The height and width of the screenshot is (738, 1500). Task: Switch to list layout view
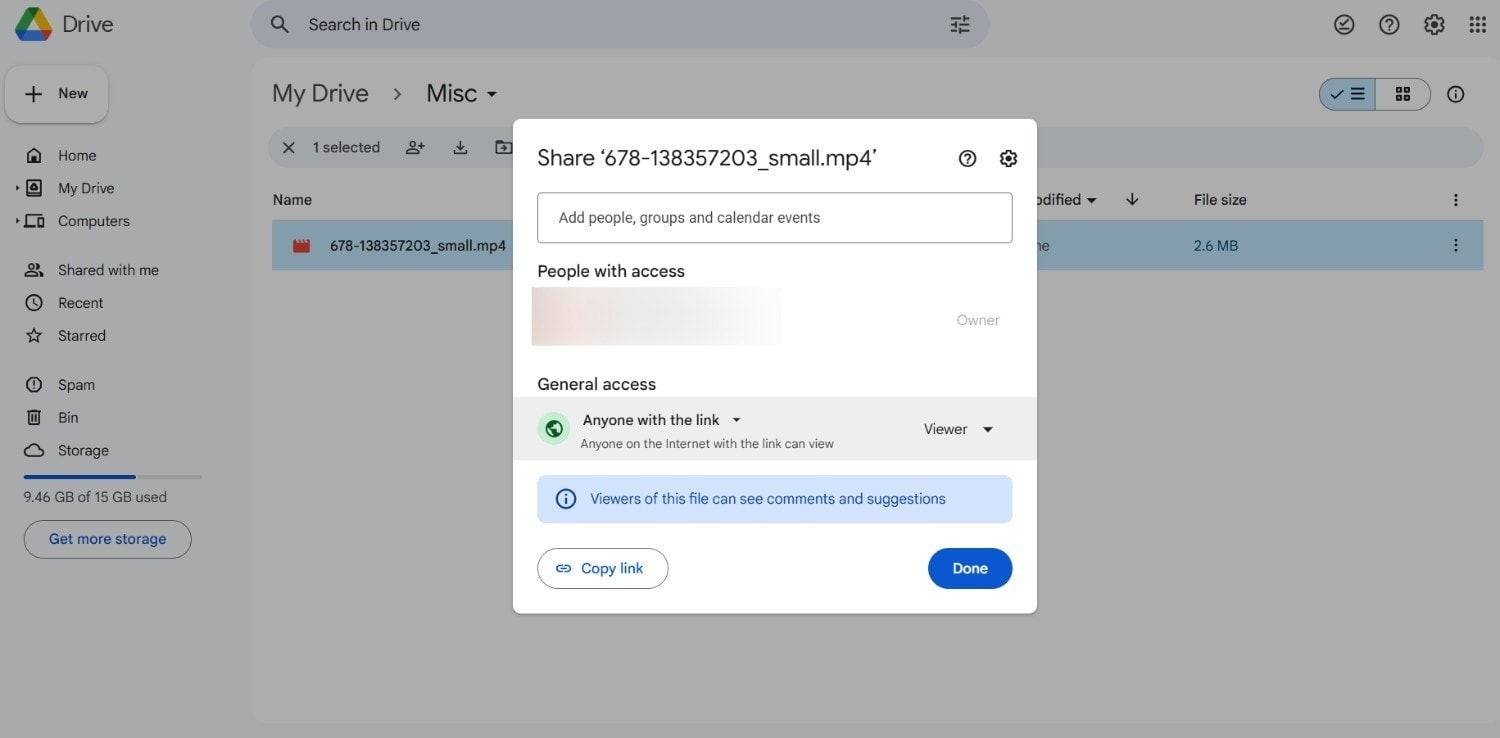(1347, 94)
